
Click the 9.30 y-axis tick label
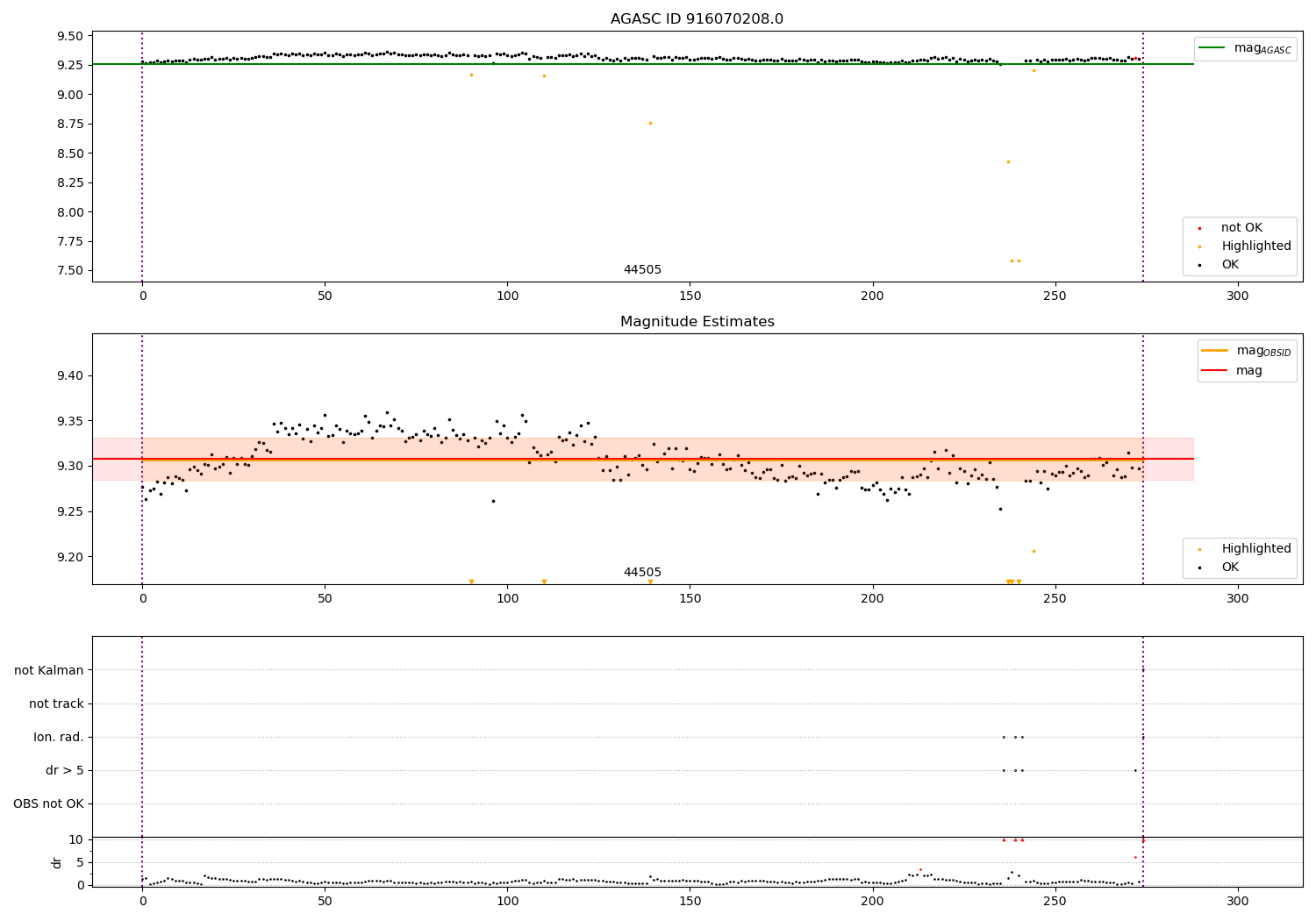(71, 467)
